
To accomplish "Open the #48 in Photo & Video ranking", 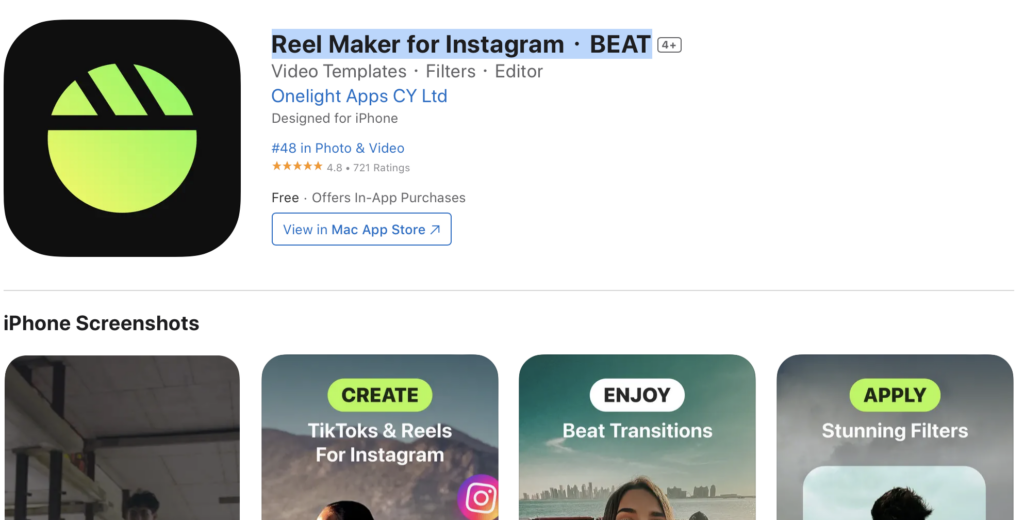I will (338, 148).
